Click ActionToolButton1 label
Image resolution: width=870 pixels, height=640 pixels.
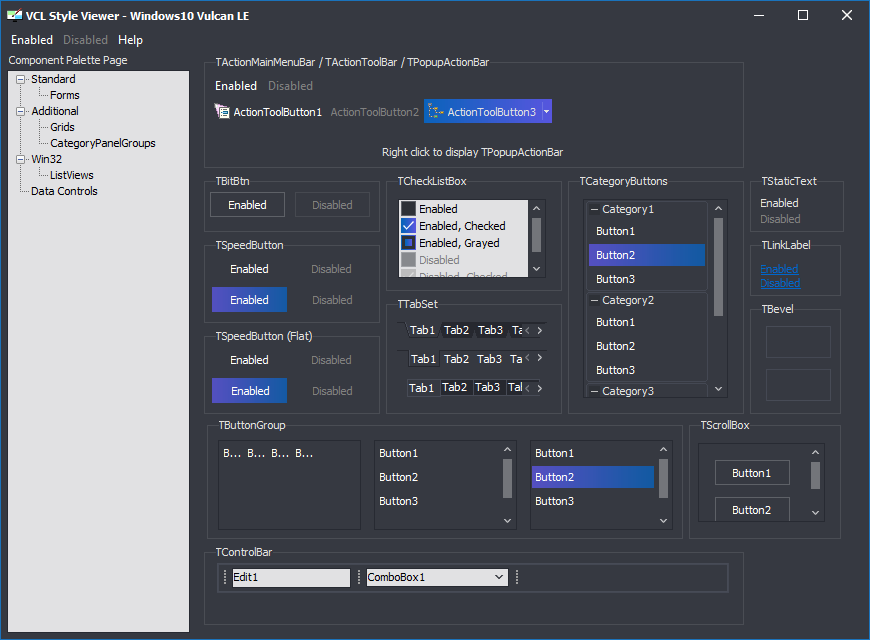pyautogui.click(x=277, y=112)
